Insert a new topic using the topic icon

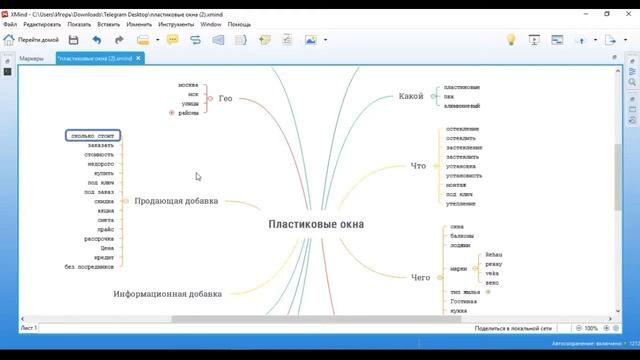click(143, 40)
